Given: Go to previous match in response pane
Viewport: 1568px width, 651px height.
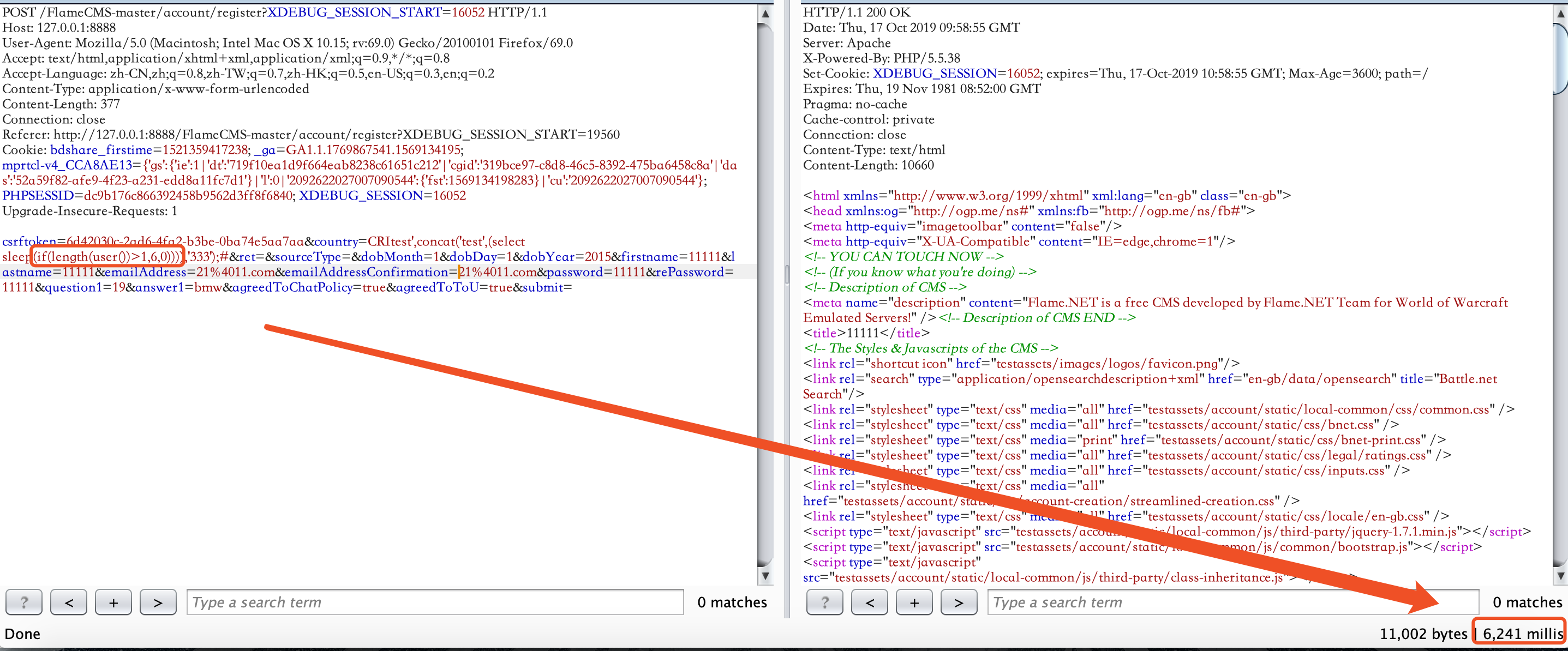Looking at the screenshot, I should coord(869,602).
